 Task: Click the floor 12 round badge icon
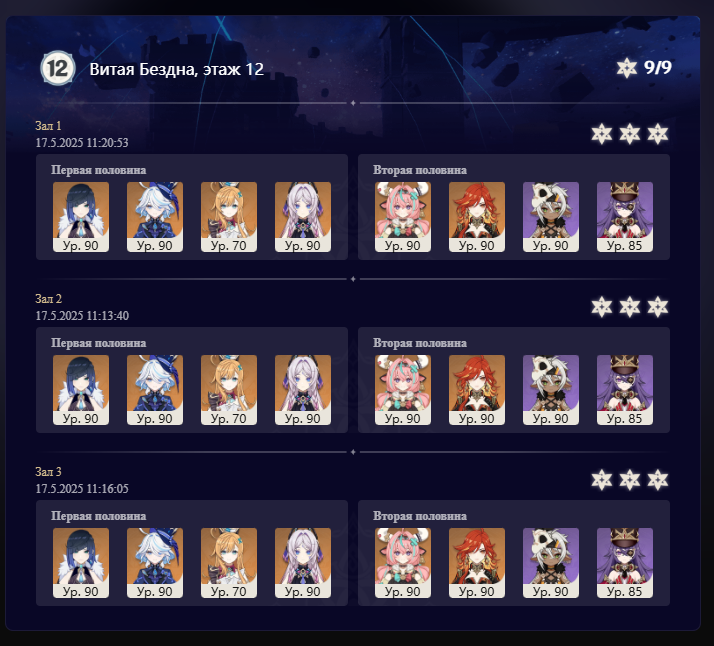57,68
